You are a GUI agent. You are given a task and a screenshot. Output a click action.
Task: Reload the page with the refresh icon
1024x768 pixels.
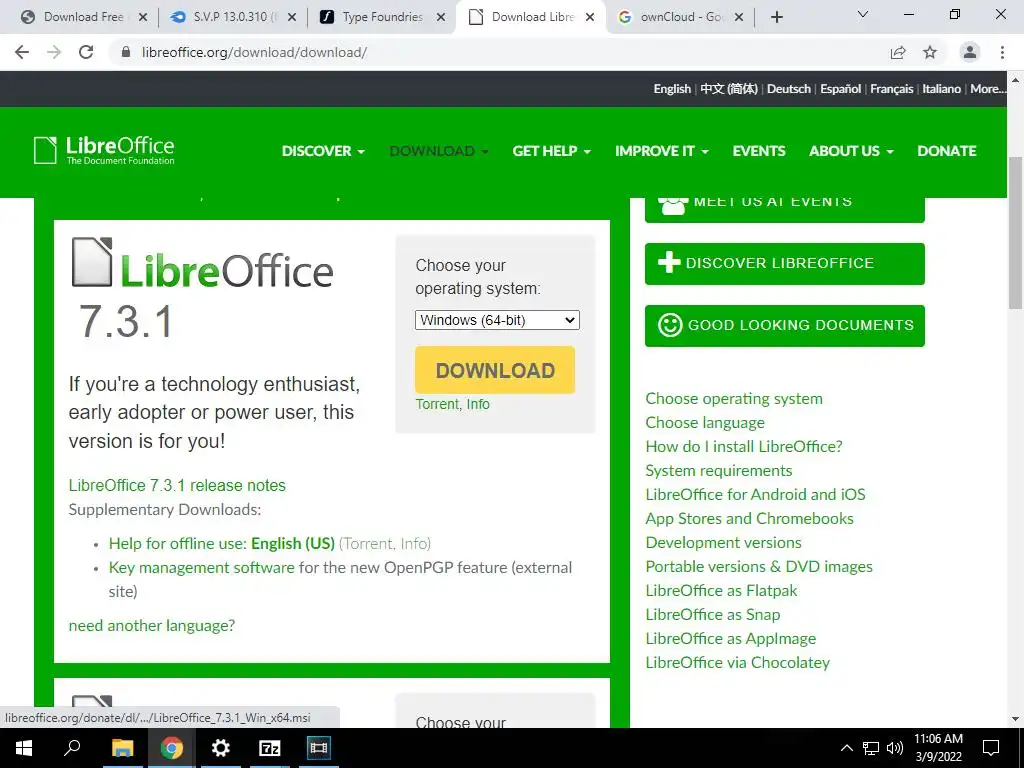coord(86,52)
